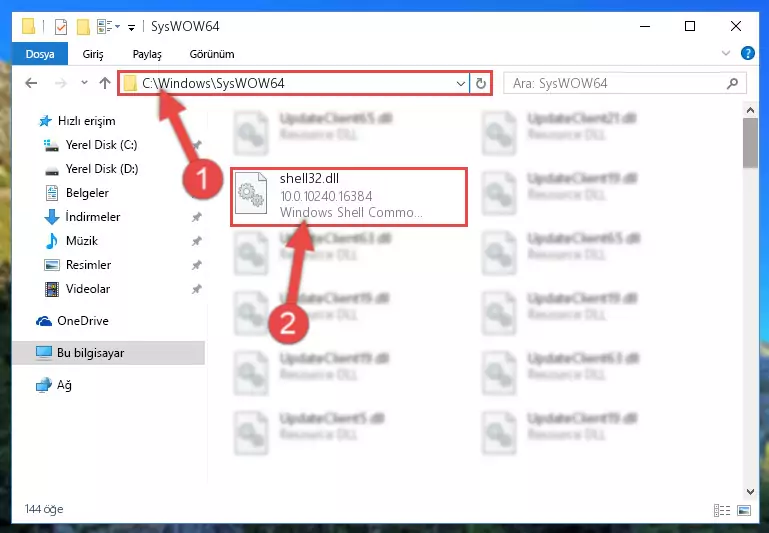This screenshot has width=769, height=533.
Task: Click the scrollbar down arrow
Action: tap(750, 491)
